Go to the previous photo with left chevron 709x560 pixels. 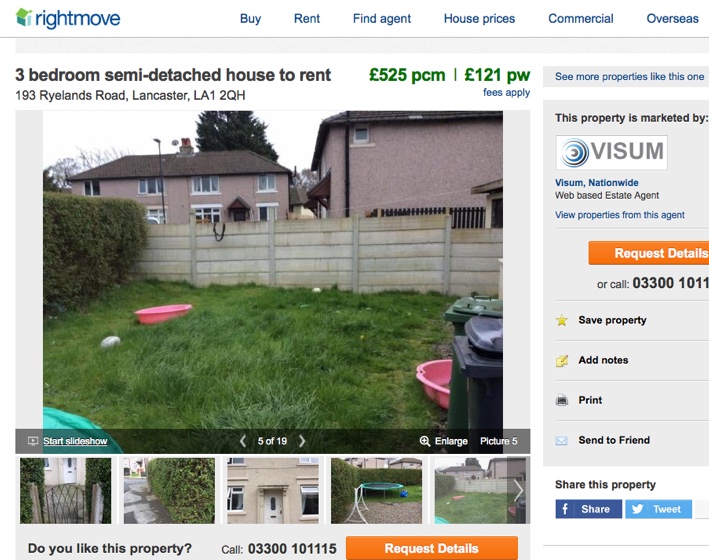243,441
